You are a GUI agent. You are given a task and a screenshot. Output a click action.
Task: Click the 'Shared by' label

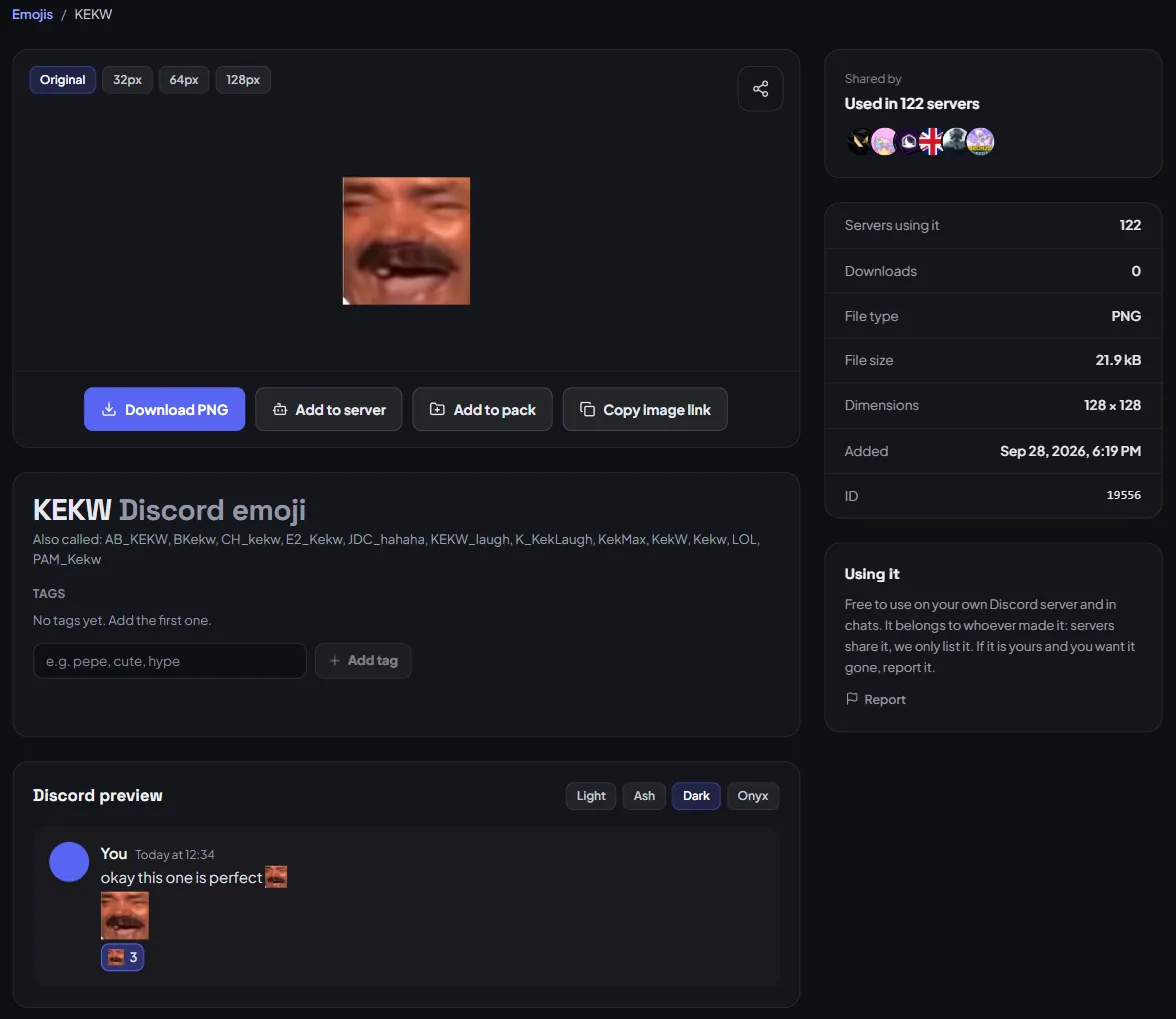pyautogui.click(x=873, y=79)
